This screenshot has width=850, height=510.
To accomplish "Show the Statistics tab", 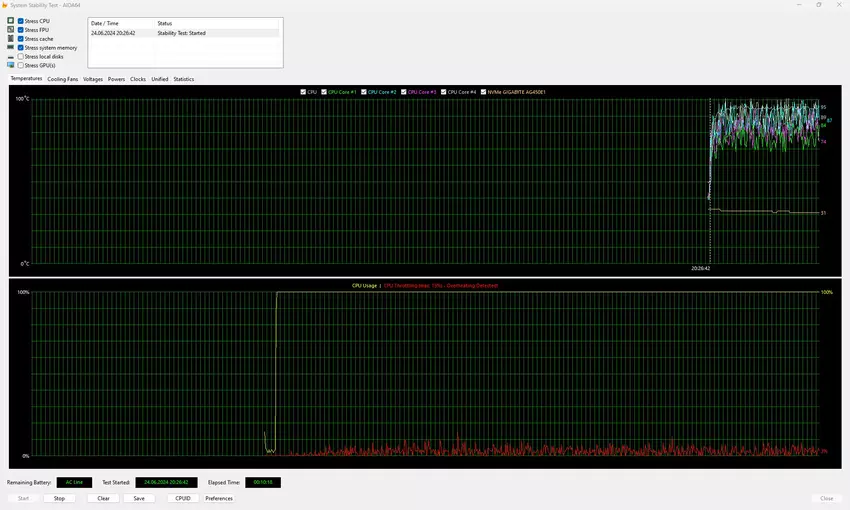I will (184, 79).
